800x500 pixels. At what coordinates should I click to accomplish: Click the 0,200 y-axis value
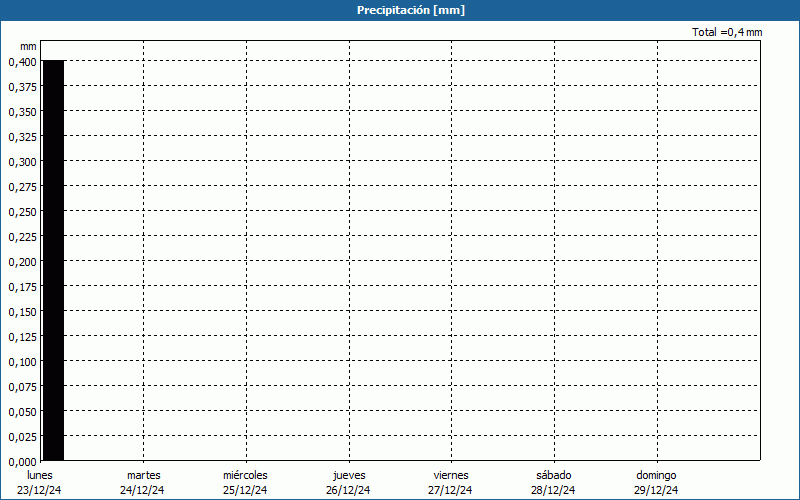(x=22, y=262)
